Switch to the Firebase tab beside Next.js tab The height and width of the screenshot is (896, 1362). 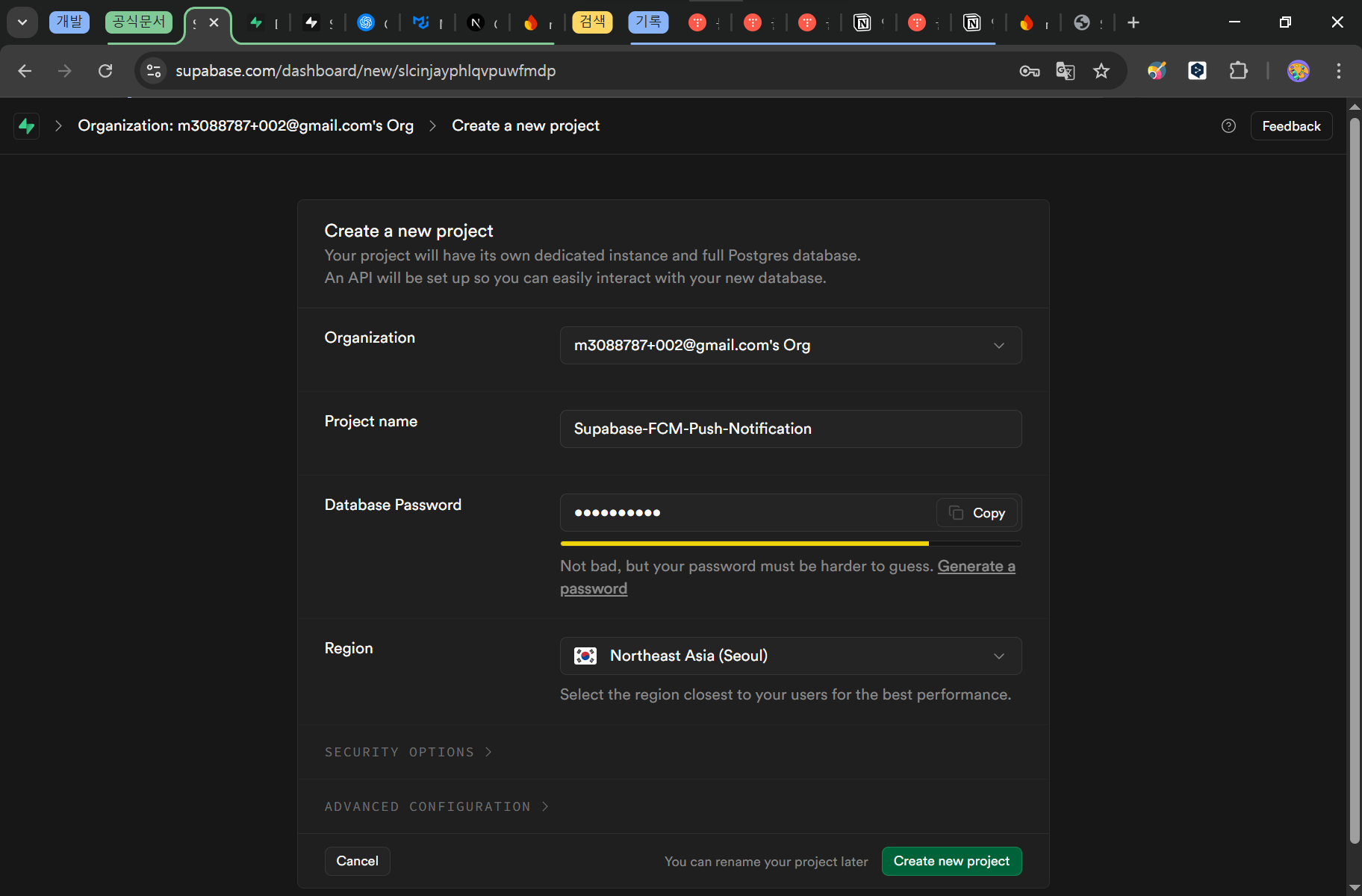(x=531, y=22)
